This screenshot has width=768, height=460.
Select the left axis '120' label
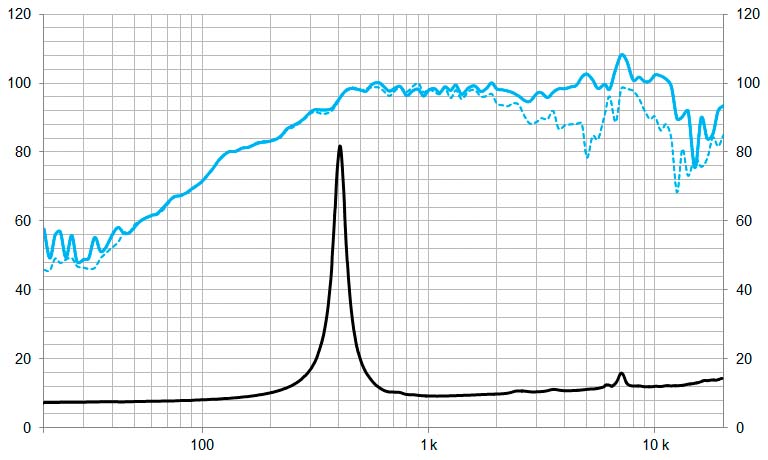[x=19, y=14]
